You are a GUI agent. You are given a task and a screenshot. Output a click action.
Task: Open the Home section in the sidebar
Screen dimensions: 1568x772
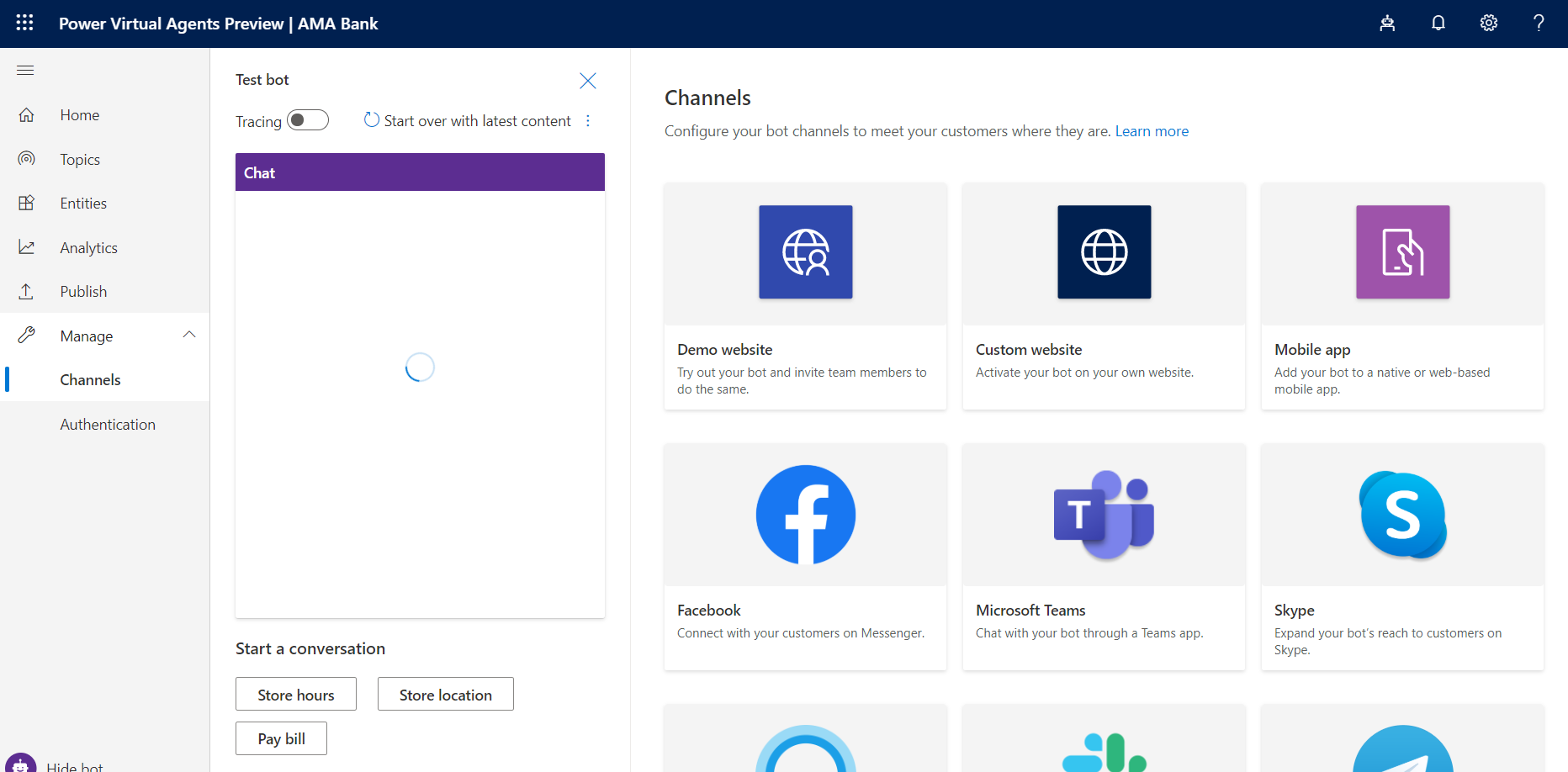[80, 114]
